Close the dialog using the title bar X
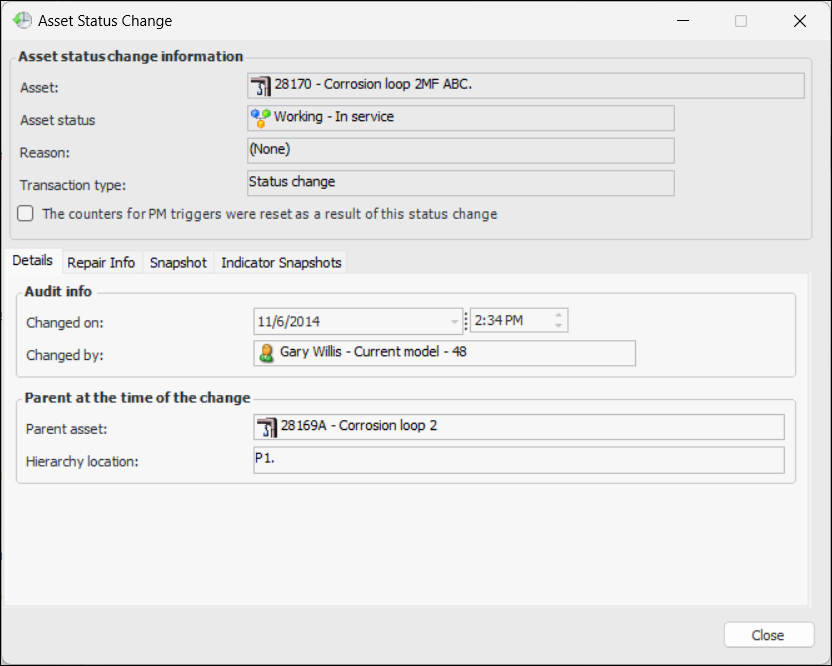Image resolution: width=832 pixels, height=666 pixels. click(800, 21)
